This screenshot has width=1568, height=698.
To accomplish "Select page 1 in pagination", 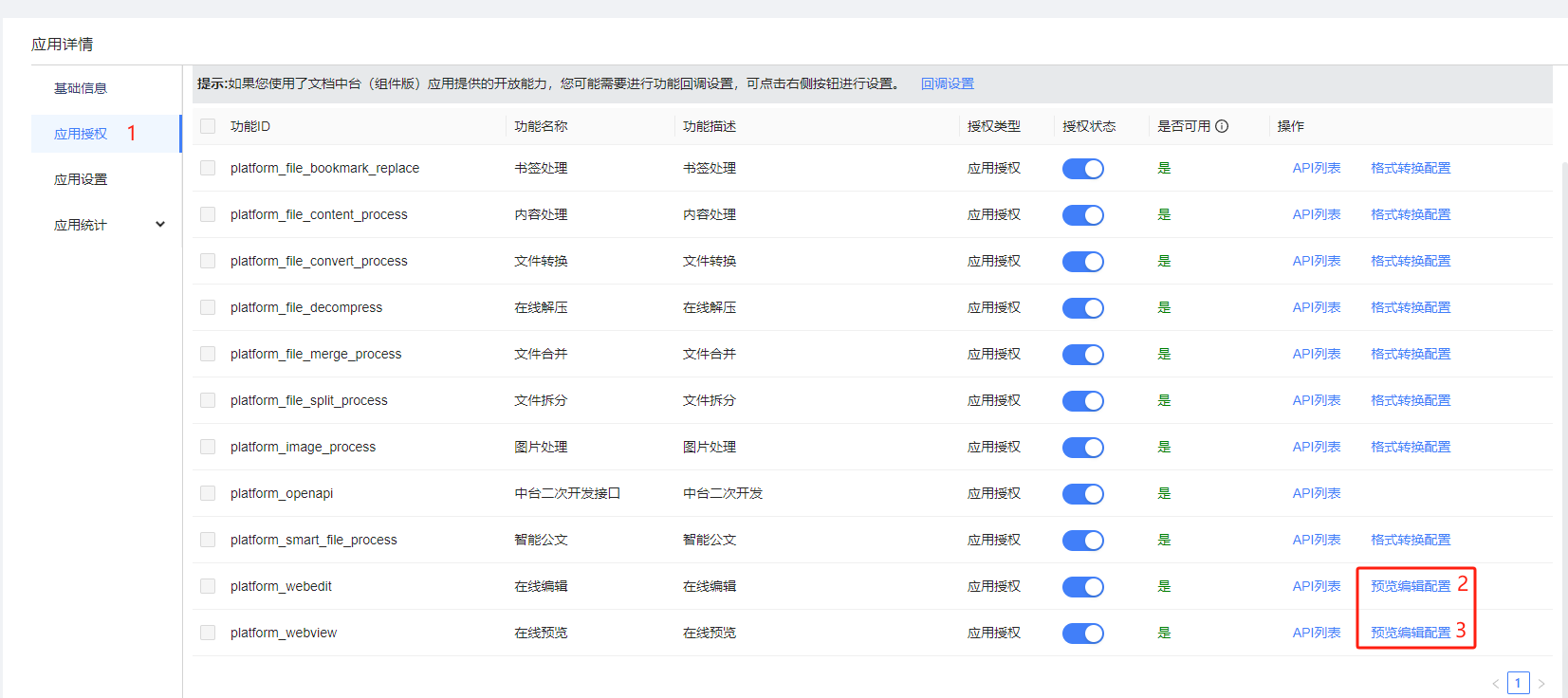I will coord(1518,683).
